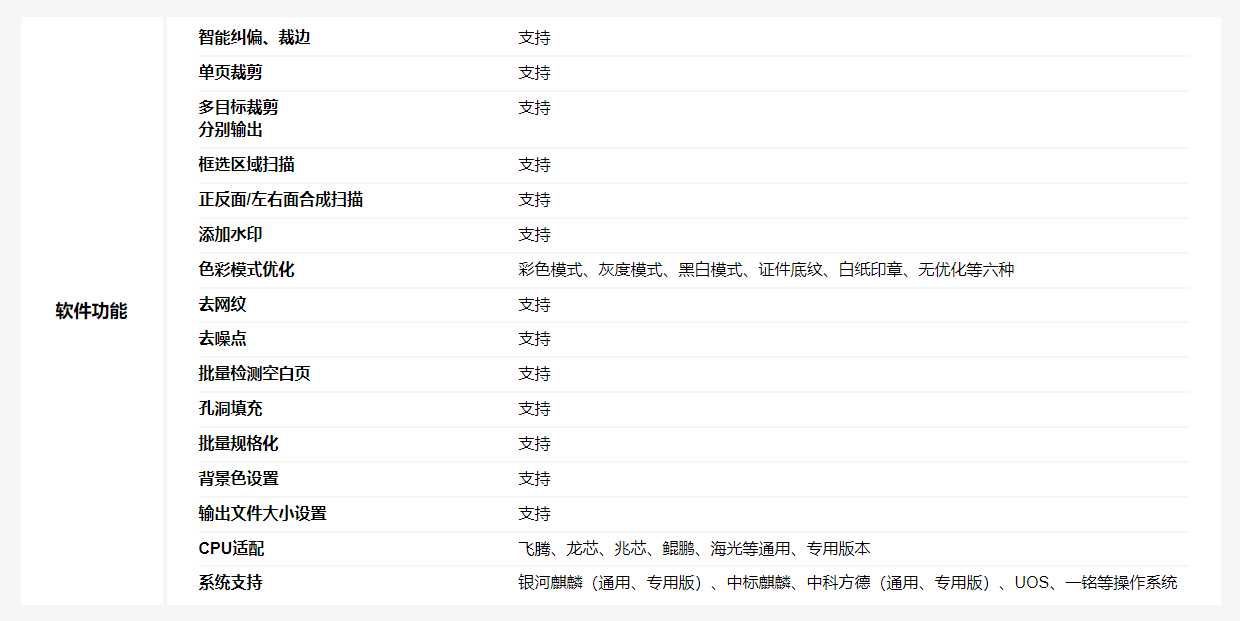Click the 框选区域扫描 feature name

(x=246, y=165)
